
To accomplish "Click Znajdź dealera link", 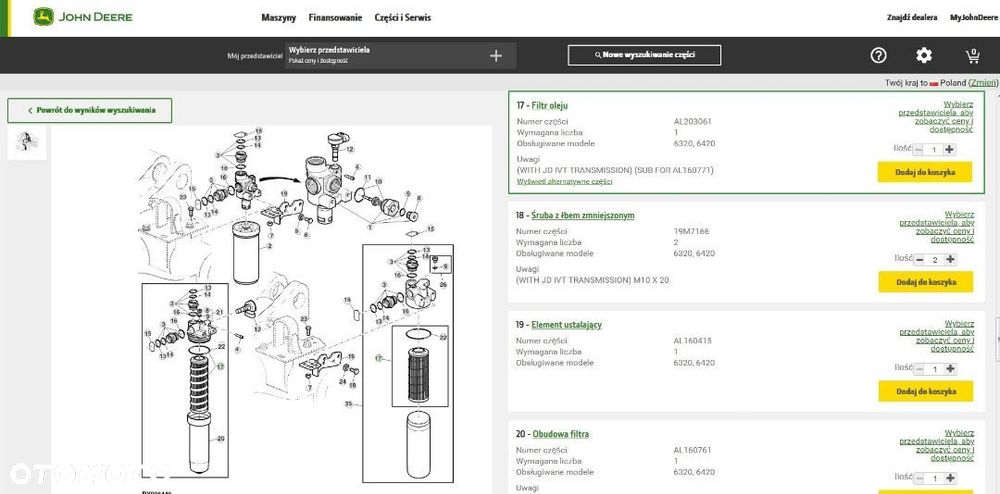I will tap(912, 18).
